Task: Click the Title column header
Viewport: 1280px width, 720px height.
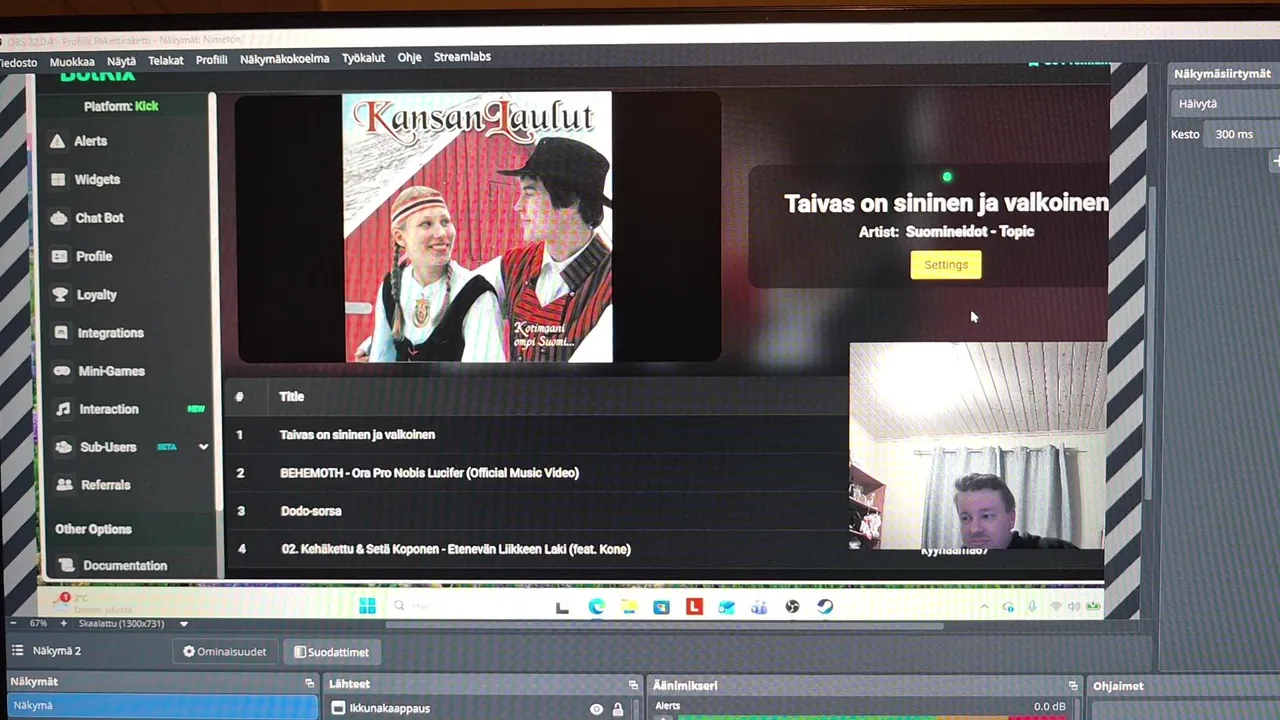Action: click(x=291, y=397)
